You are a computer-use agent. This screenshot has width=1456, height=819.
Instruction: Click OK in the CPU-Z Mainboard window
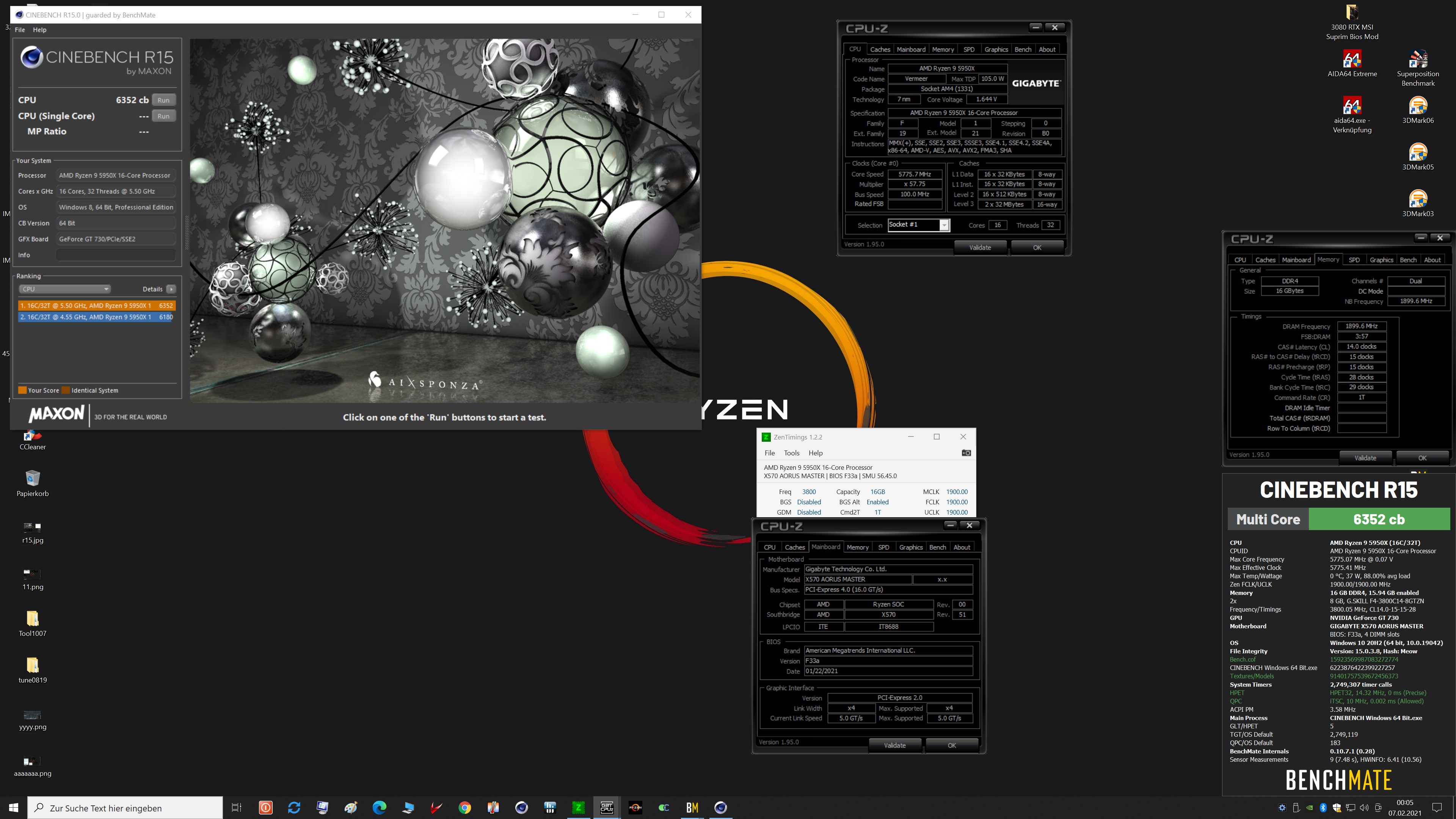pos(951,745)
